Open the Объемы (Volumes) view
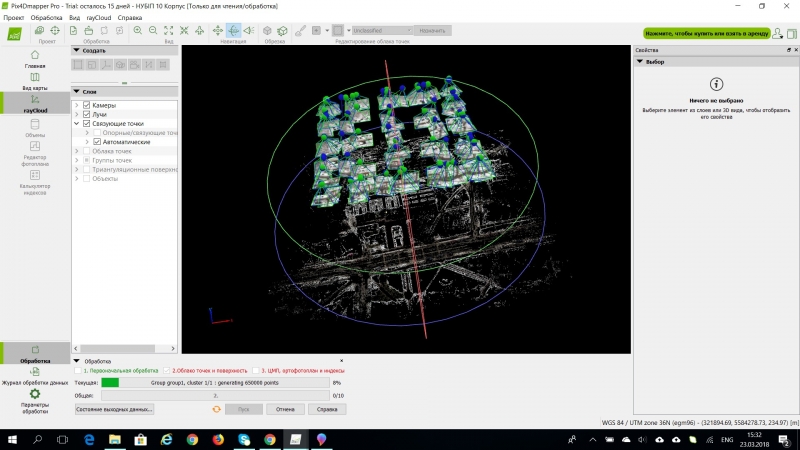The width and height of the screenshot is (800, 450). (35, 128)
